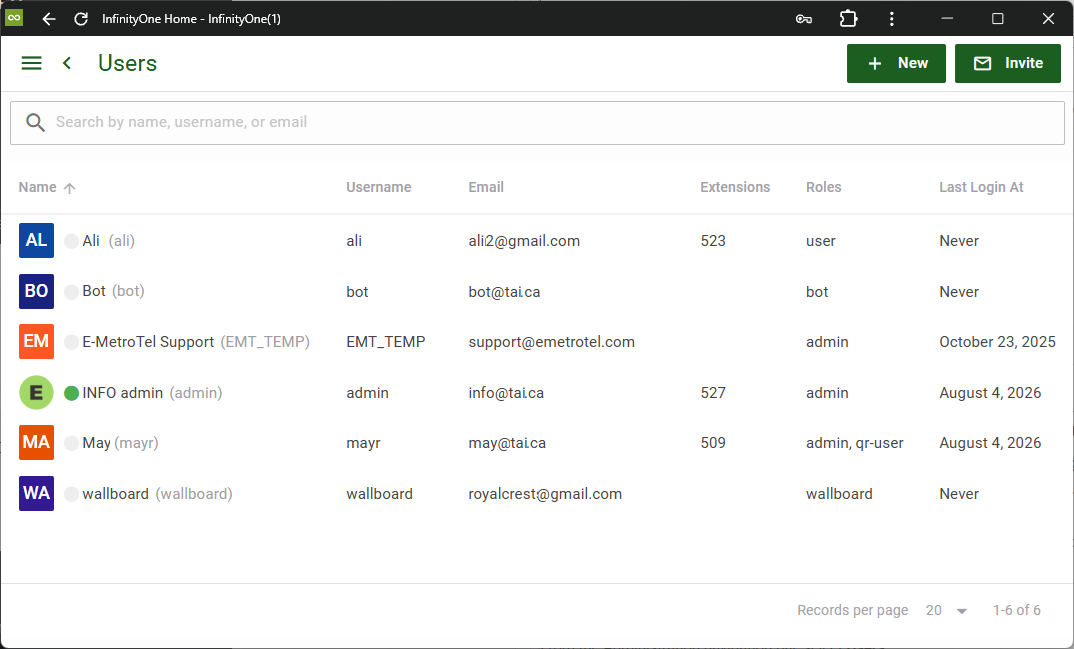Click the October 23, 2025 login date
Screen dimensions: 1074x649
click(997, 342)
